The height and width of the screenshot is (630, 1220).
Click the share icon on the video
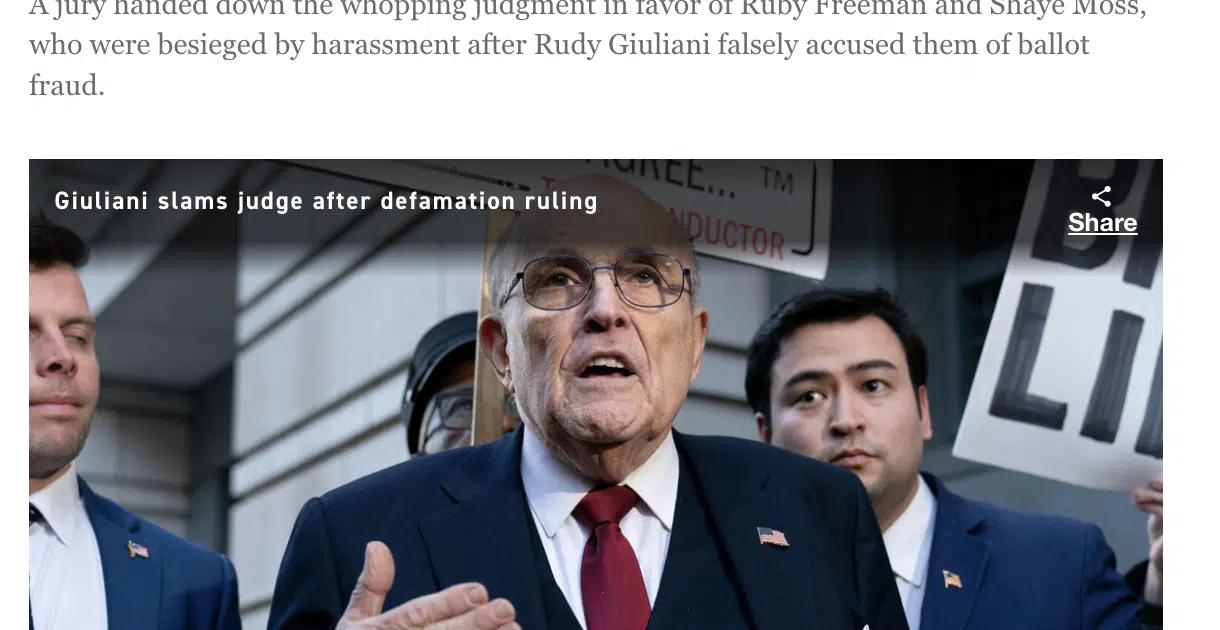tap(1102, 196)
